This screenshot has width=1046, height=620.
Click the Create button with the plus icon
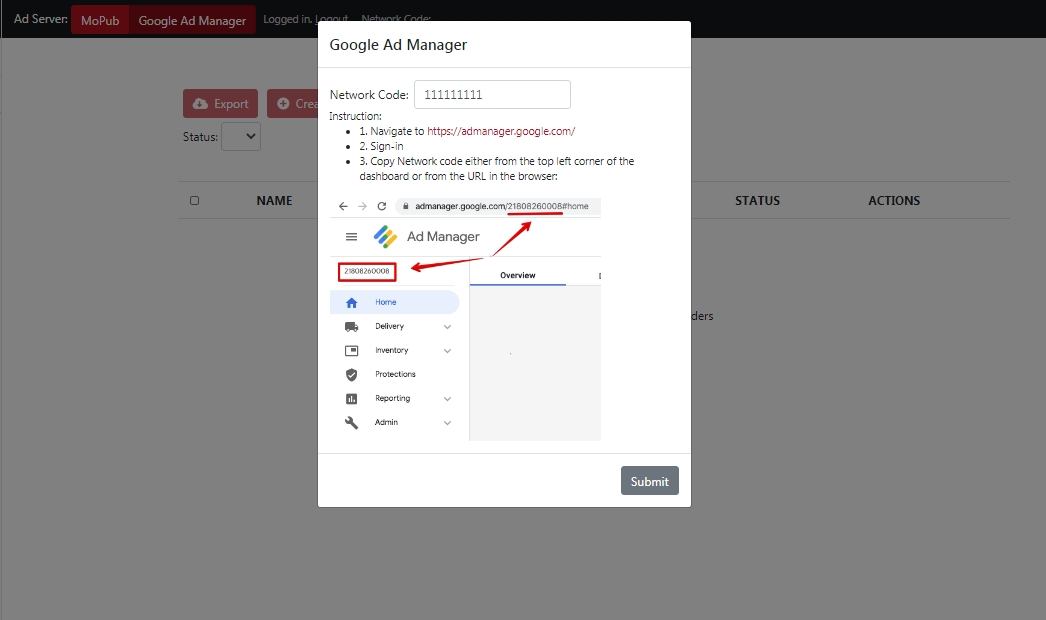(292, 103)
